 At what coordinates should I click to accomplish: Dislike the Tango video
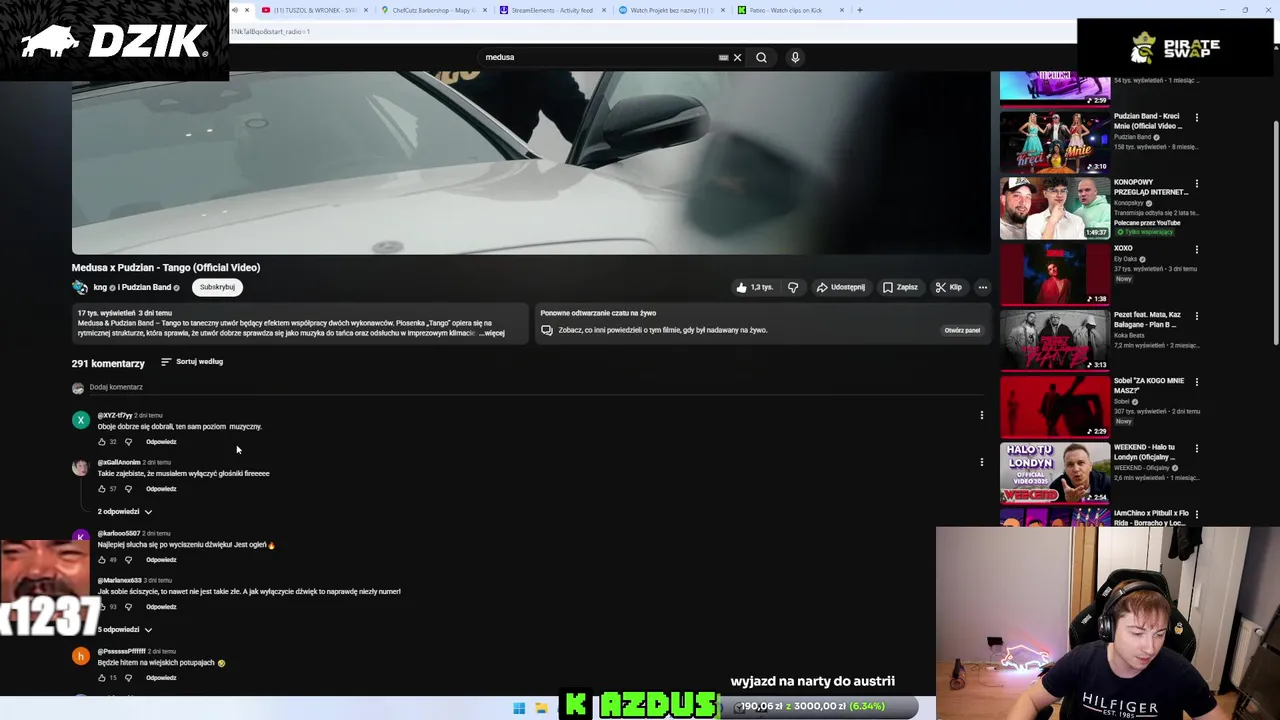793,287
